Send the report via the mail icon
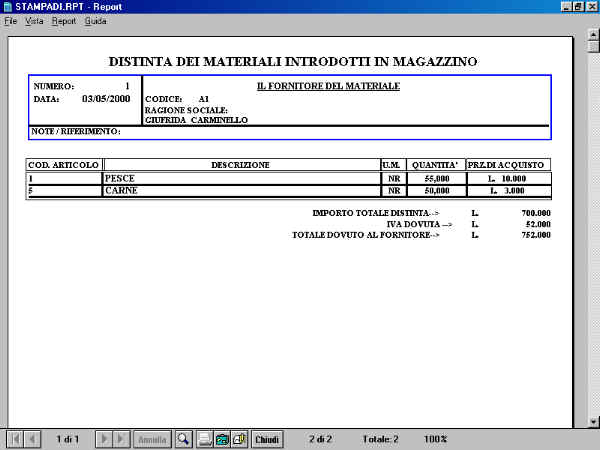Screen dimensions: 600x450 (240, 439)
